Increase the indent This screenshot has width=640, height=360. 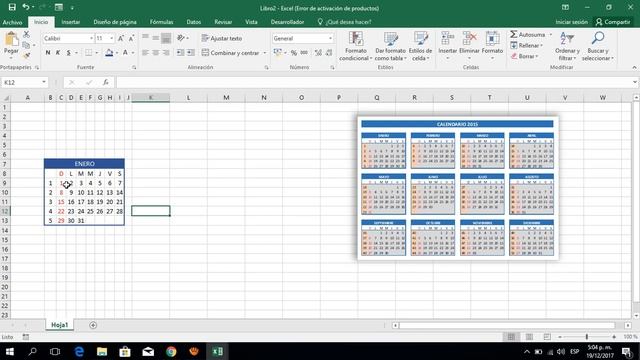[x=191, y=53]
